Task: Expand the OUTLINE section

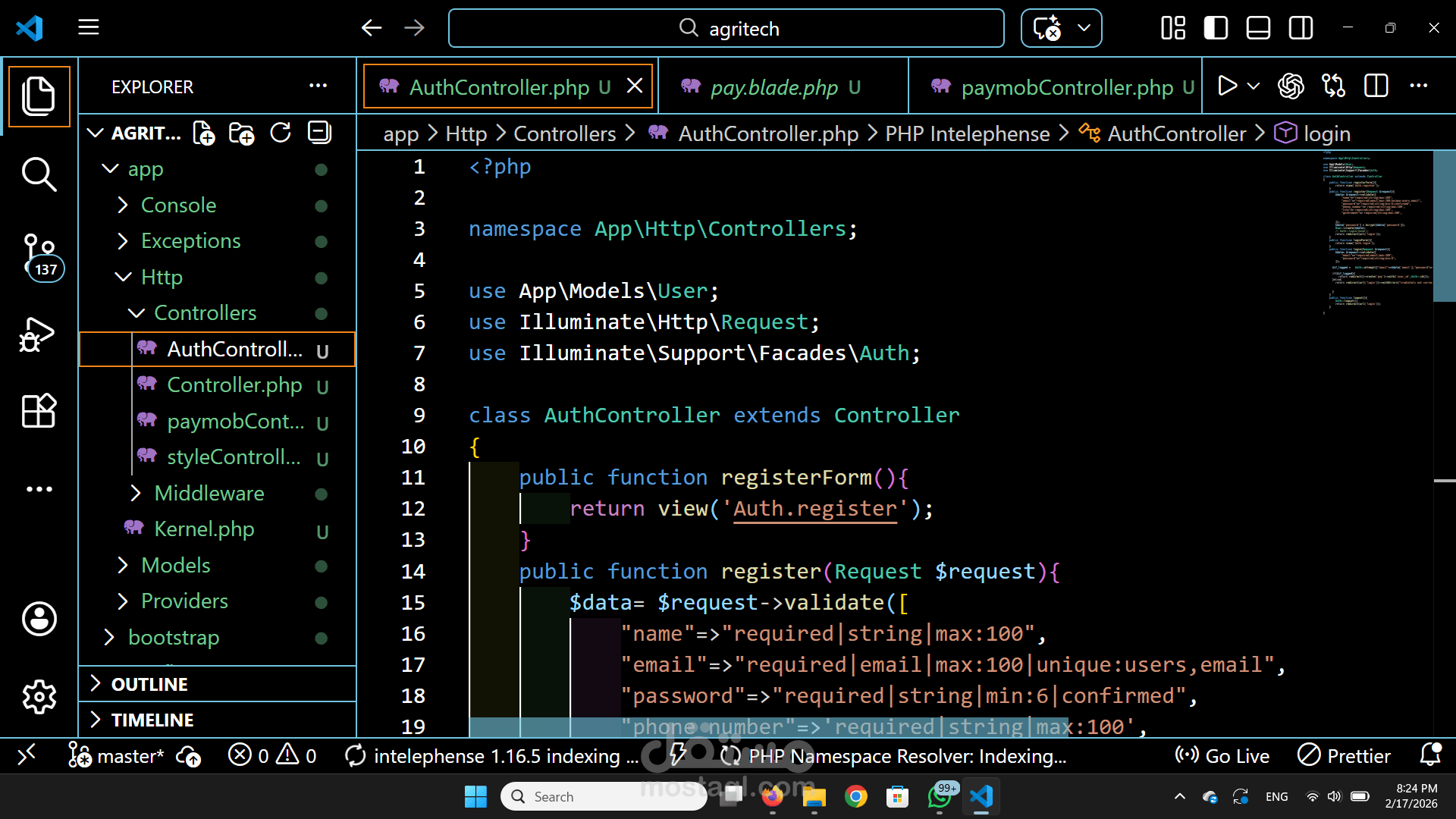Action: (x=149, y=684)
